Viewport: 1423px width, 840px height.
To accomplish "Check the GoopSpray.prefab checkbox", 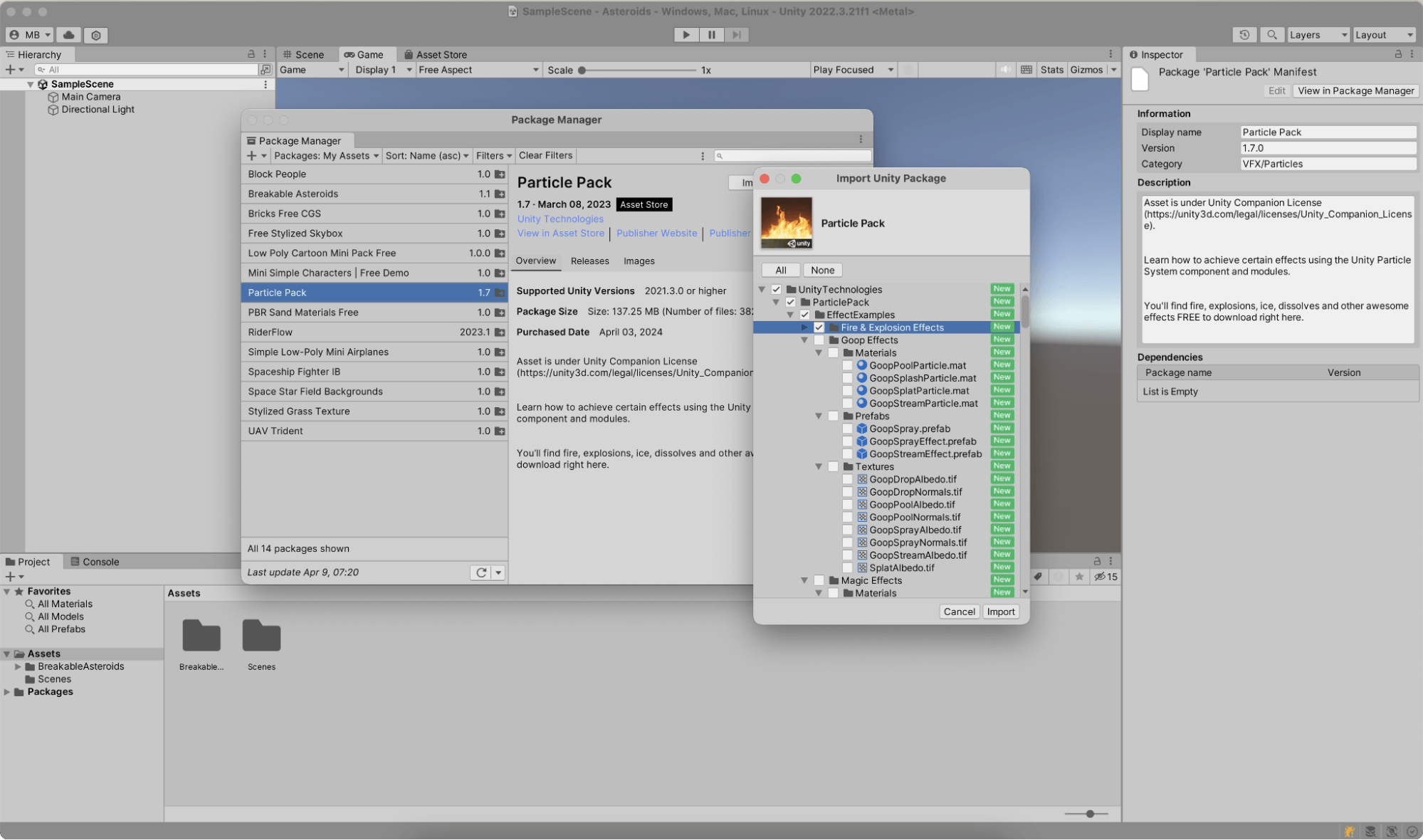I will (847, 429).
